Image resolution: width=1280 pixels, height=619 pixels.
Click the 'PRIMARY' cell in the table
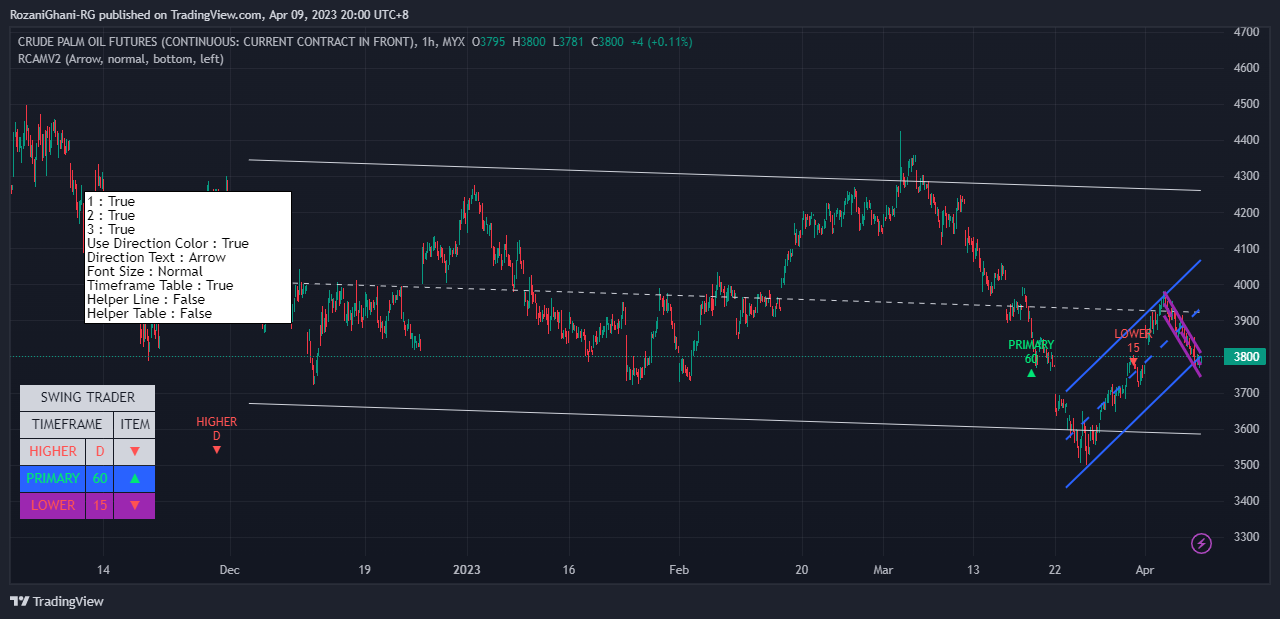pyautogui.click(x=53, y=479)
